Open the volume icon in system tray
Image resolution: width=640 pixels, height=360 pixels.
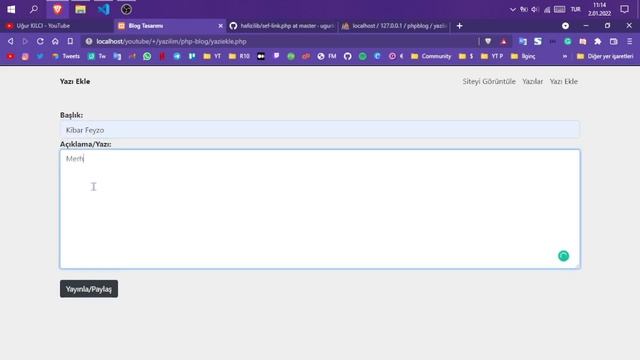535,9
